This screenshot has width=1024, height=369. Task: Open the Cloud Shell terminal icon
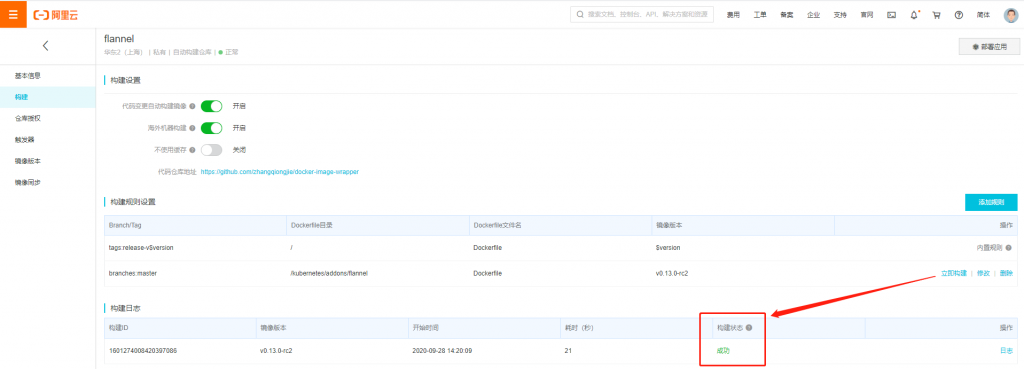click(891, 15)
